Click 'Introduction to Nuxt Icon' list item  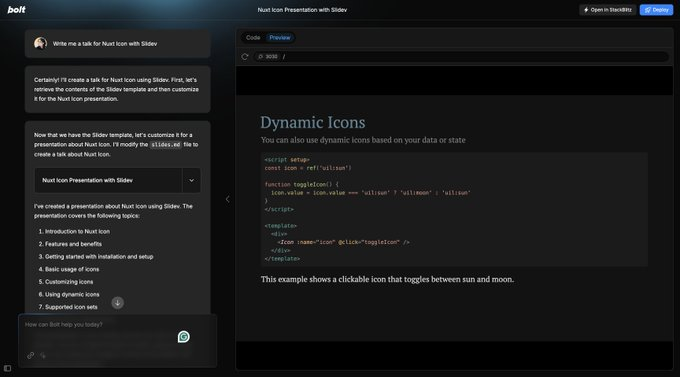point(77,231)
